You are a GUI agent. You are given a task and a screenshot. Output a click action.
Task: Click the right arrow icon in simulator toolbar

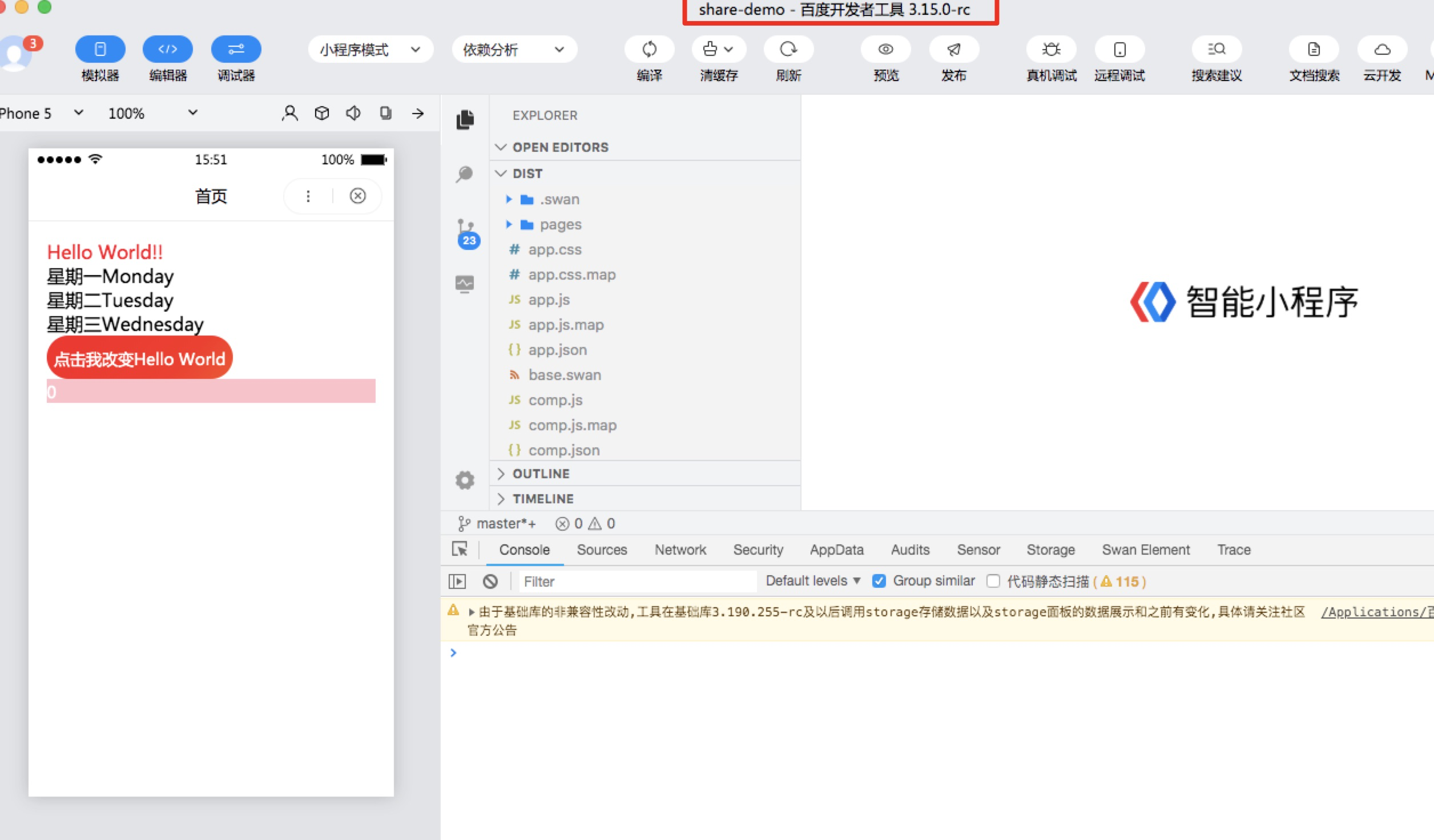418,113
